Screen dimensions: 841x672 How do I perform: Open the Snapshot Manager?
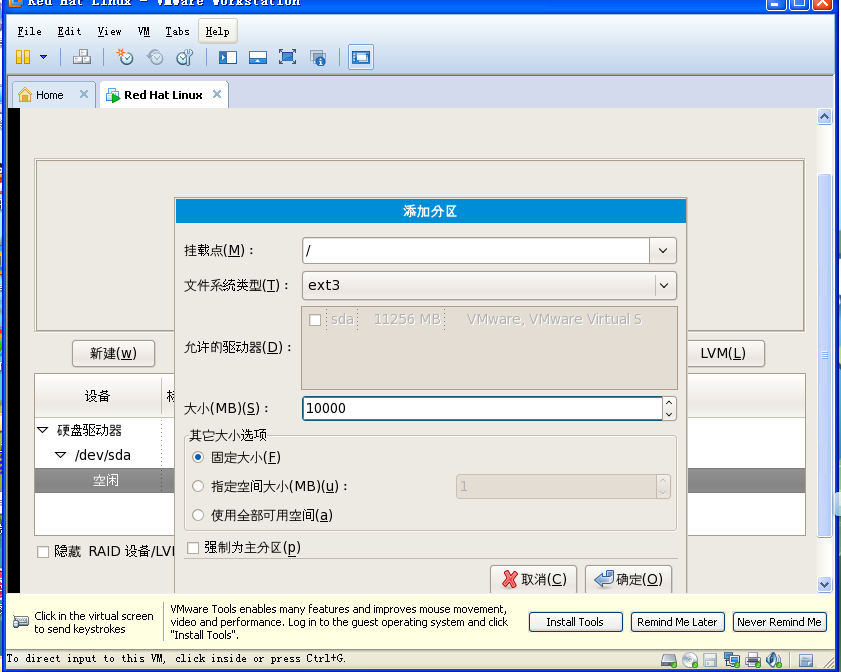[x=185, y=58]
